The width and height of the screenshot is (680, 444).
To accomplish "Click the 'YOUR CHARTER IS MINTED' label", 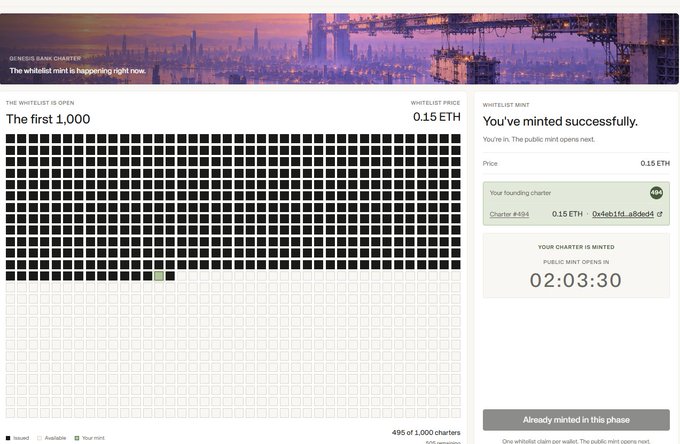I will [576, 247].
